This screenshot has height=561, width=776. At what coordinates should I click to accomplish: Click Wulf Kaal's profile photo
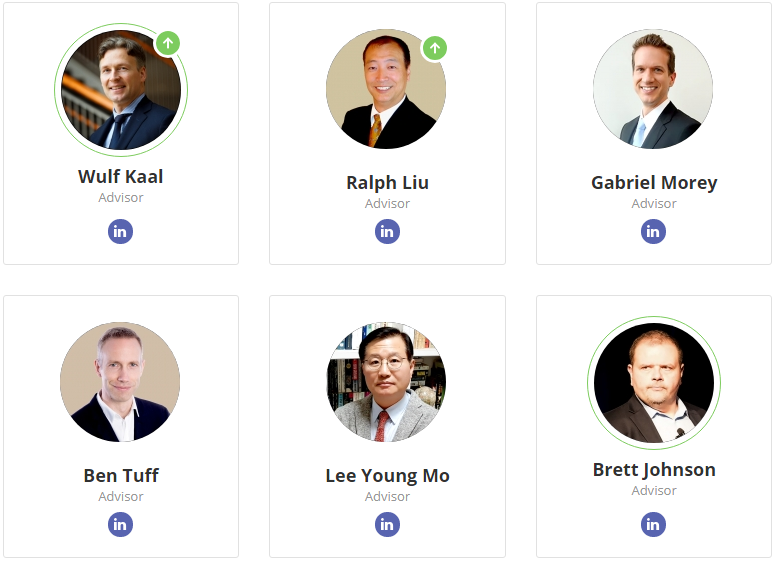121,90
